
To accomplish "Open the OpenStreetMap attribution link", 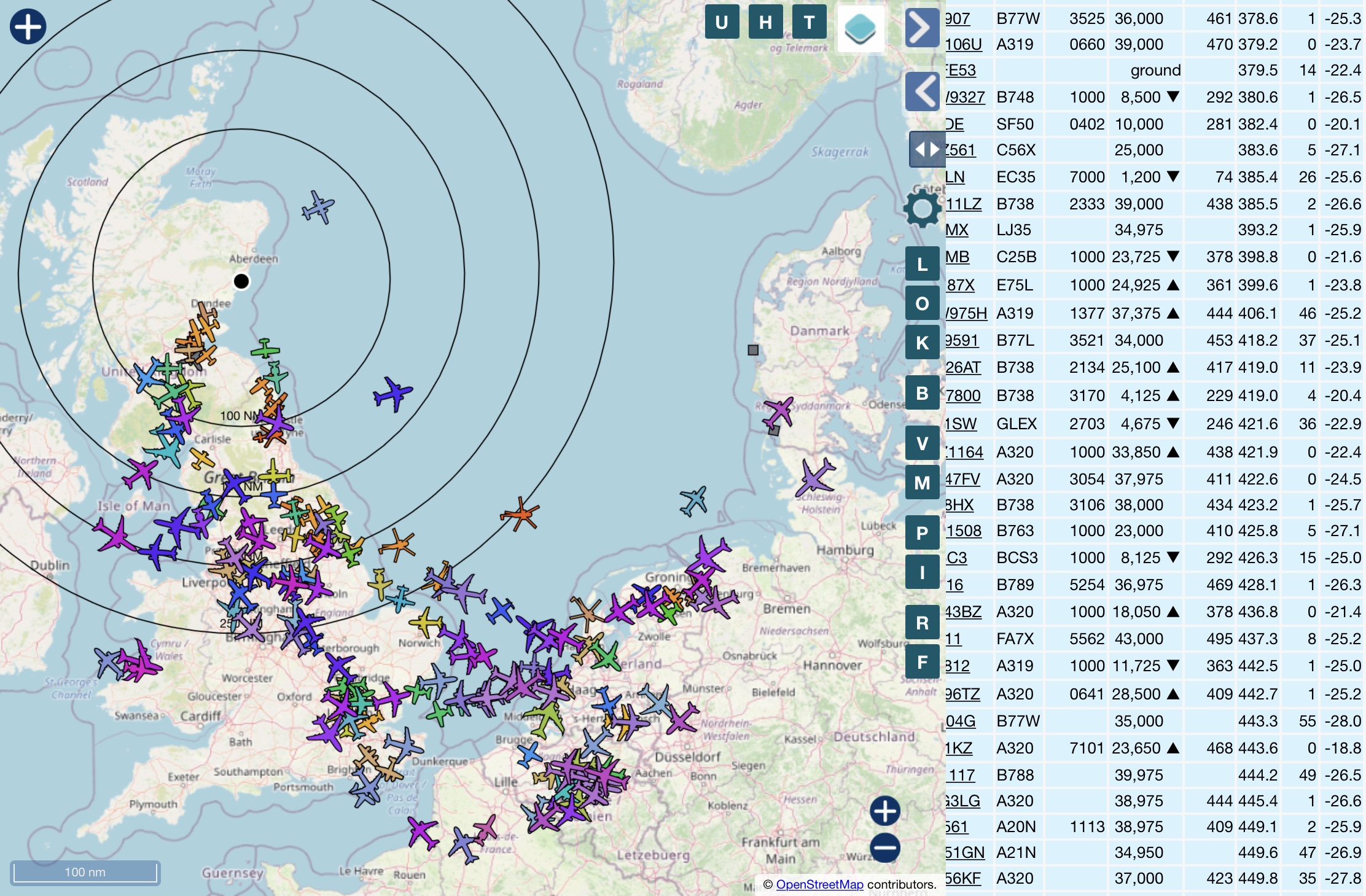I will 819,884.
